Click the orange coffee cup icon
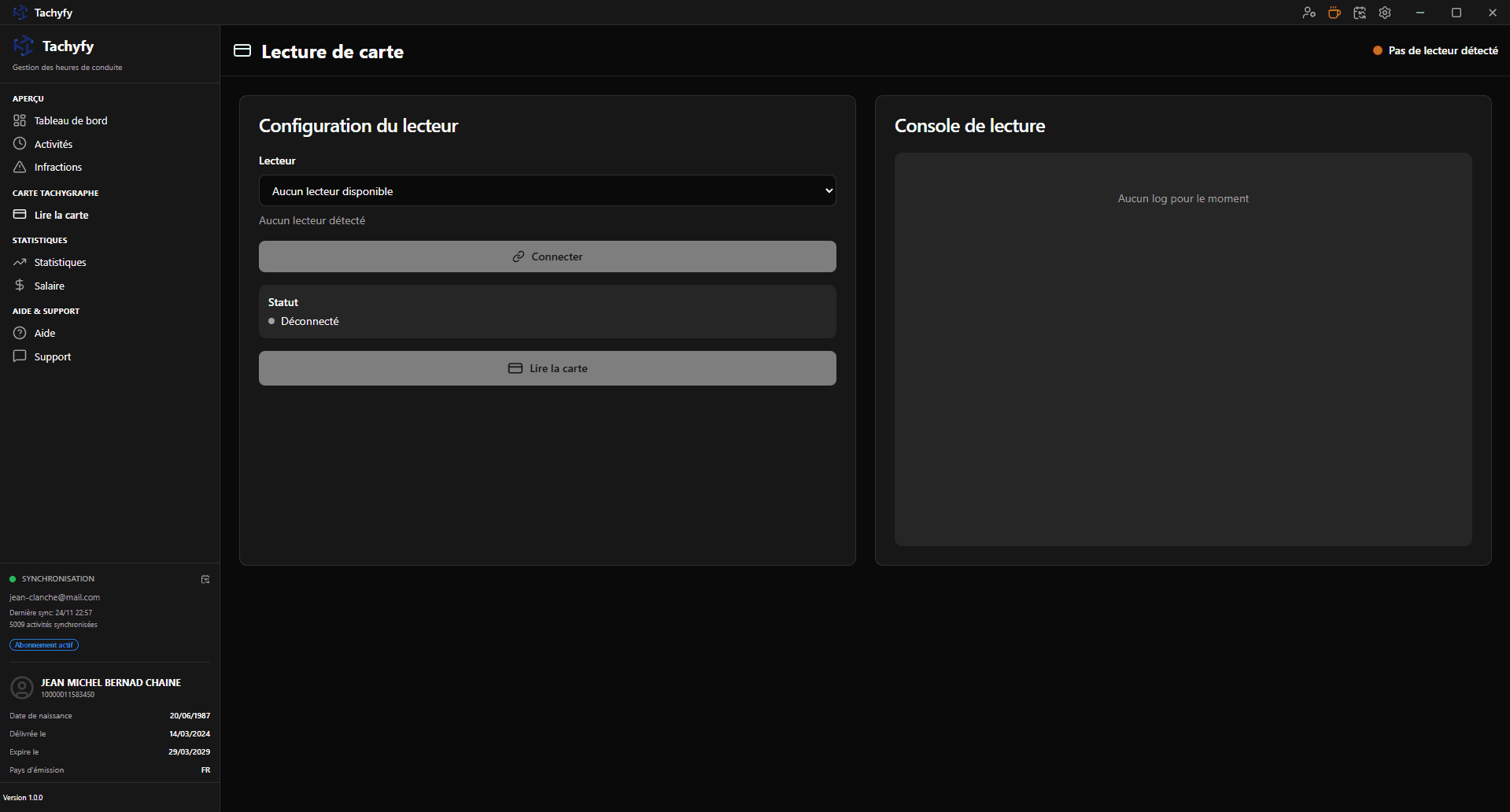The image size is (1510, 812). pyautogui.click(x=1334, y=13)
